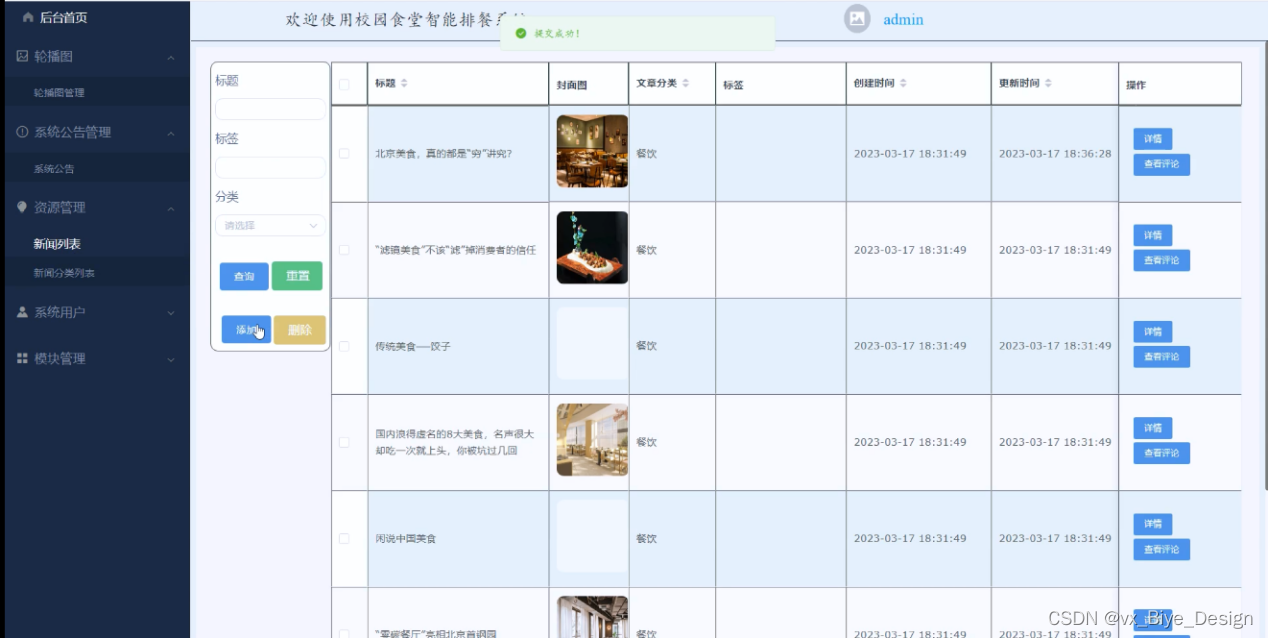Click the 传统美食—饺子 title text
Viewport: 1268px width, 638px height.
[413, 346]
